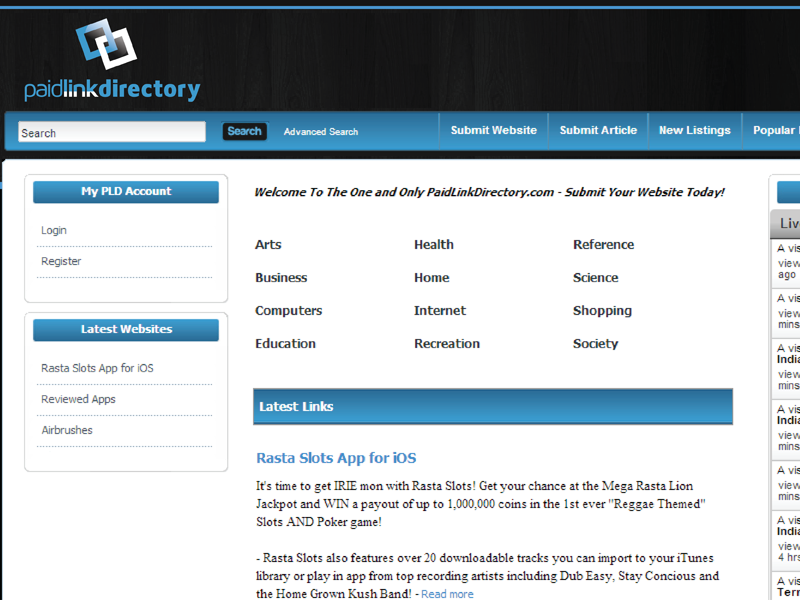The height and width of the screenshot is (600, 800).
Task: Open the Business category
Action: [x=281, y=278]
